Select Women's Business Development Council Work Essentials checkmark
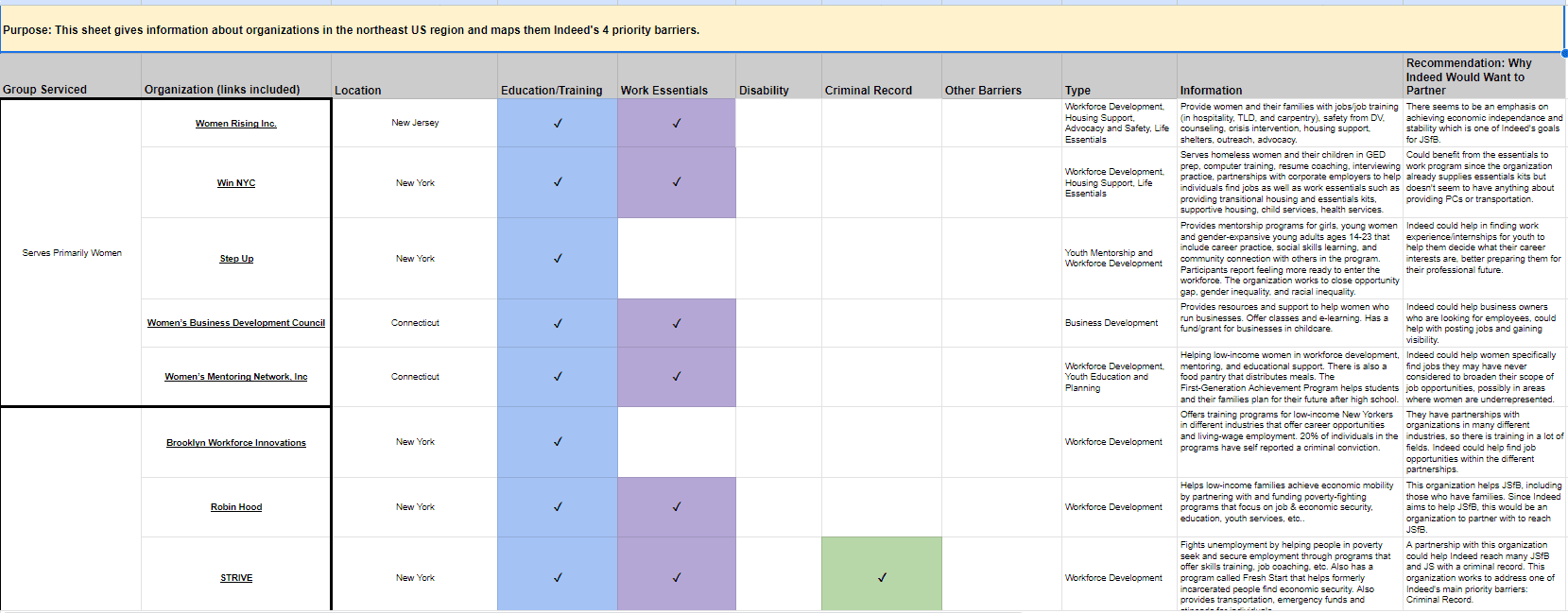 coord(677,323)
